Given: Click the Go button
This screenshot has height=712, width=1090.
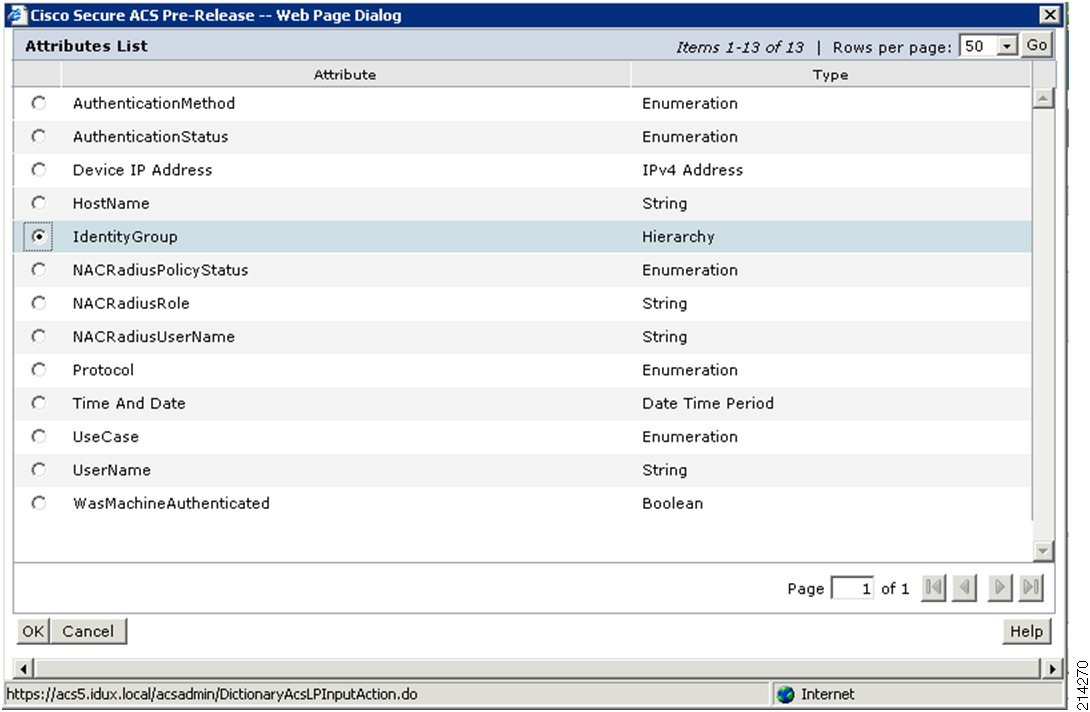Looking at the screenshot, I should click(x=1036, y=46).
